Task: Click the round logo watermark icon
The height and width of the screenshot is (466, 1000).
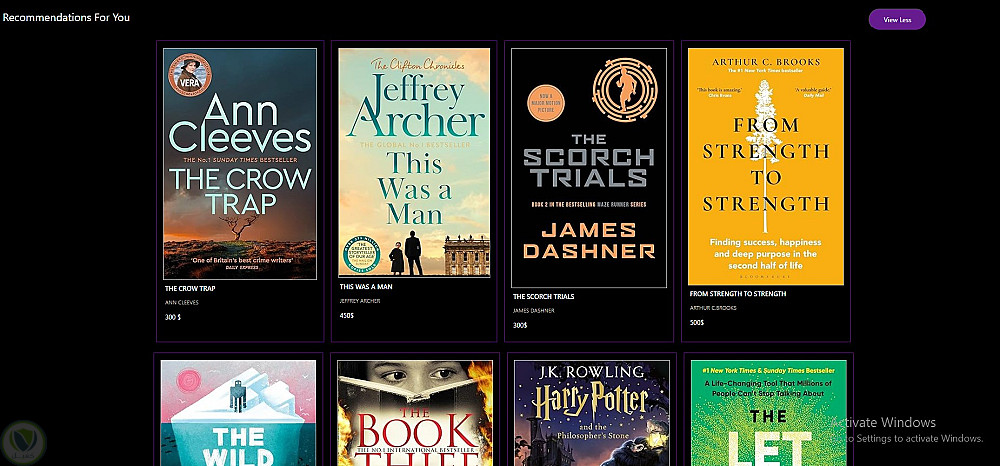Action: pos(23,441)
